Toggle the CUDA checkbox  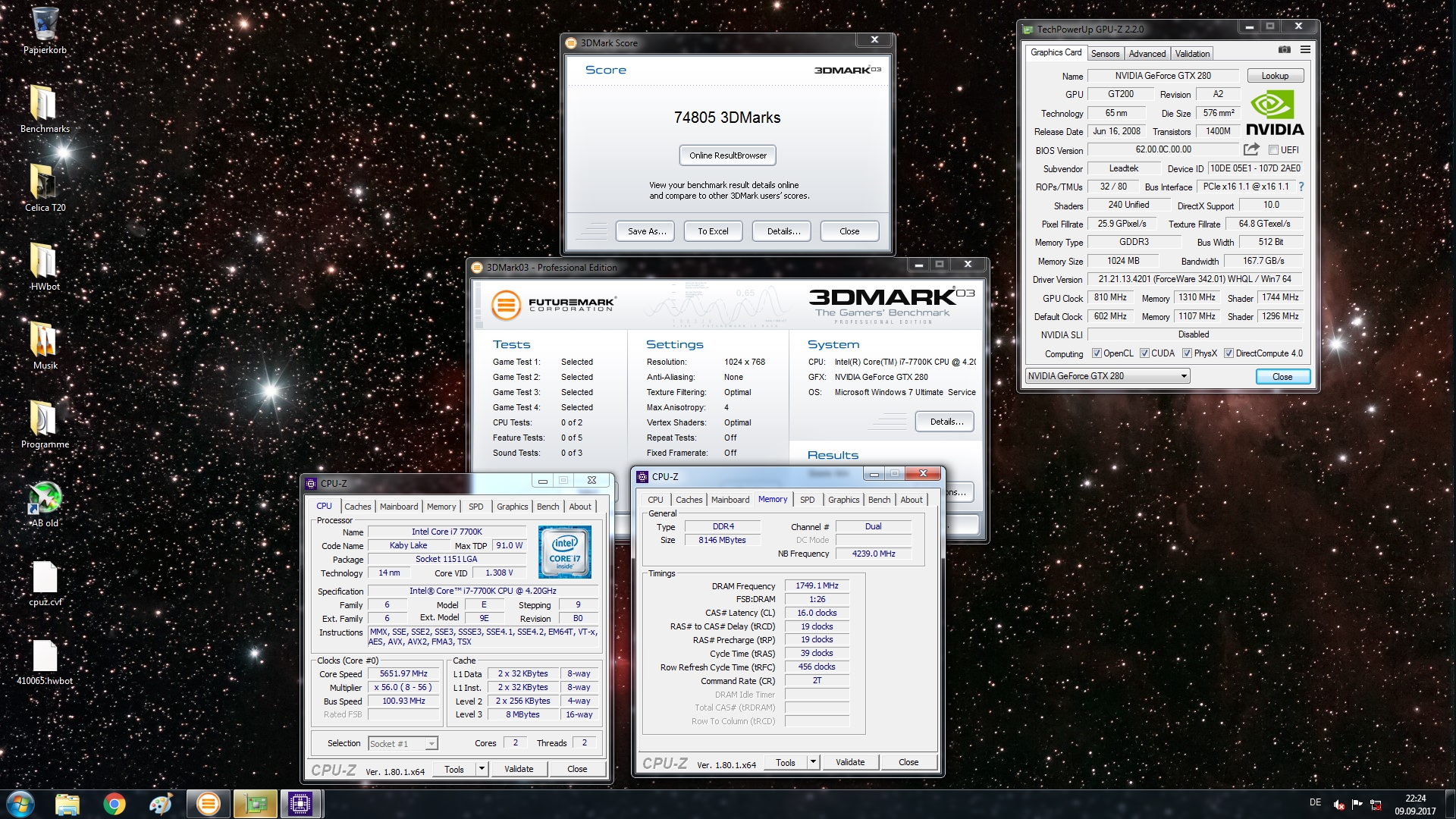[1144, 353]
